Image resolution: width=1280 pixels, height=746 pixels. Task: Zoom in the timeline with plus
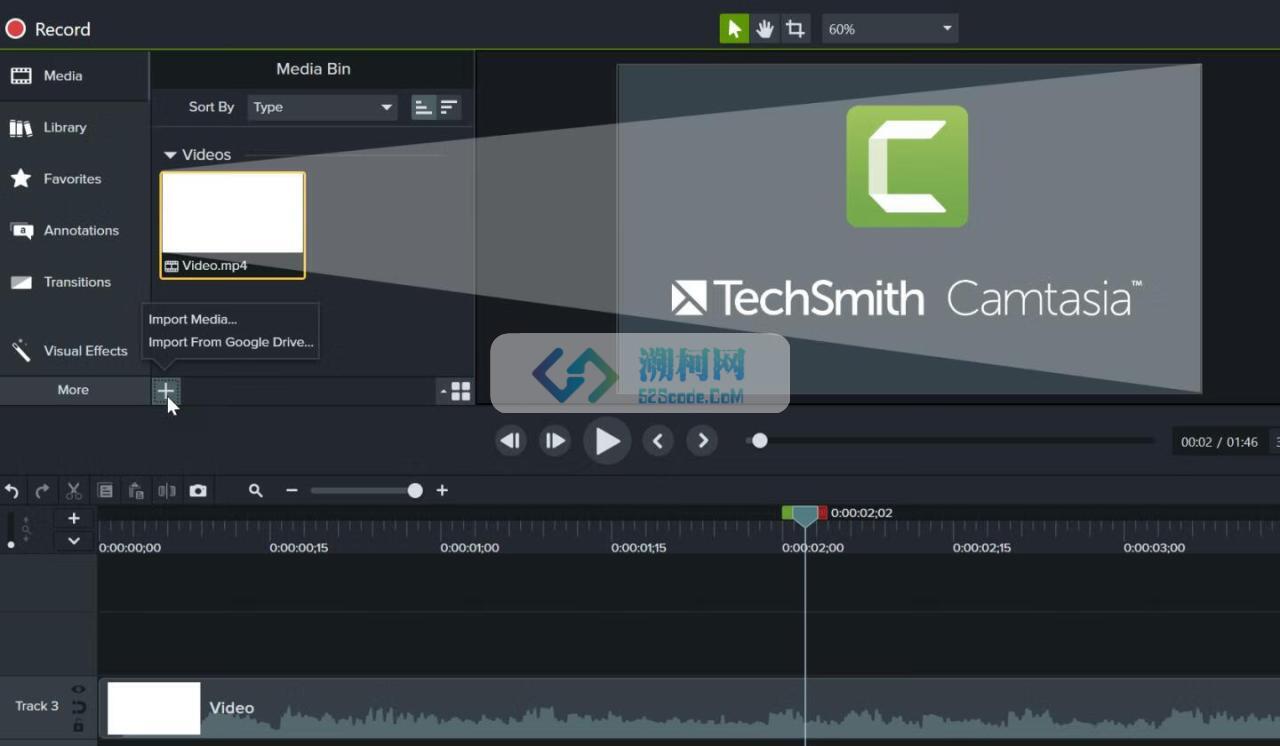442,491
